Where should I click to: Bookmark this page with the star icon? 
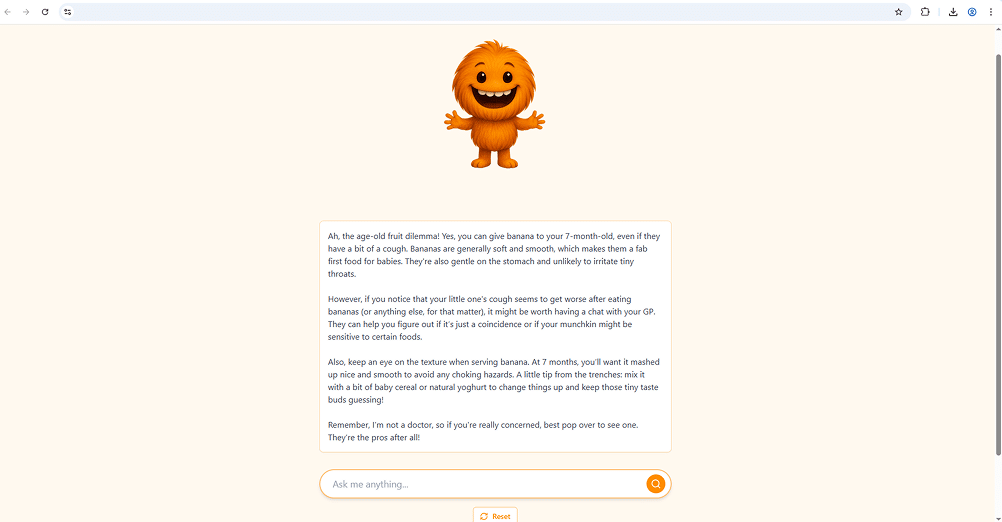pos(898,12)
